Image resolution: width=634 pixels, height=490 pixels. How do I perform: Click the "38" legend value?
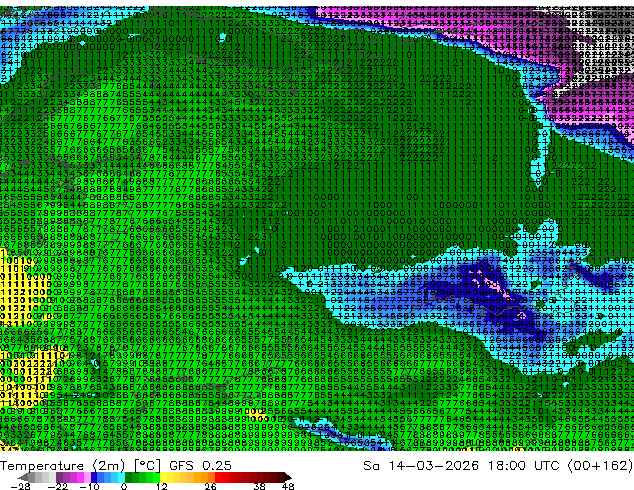coord(260,486)
